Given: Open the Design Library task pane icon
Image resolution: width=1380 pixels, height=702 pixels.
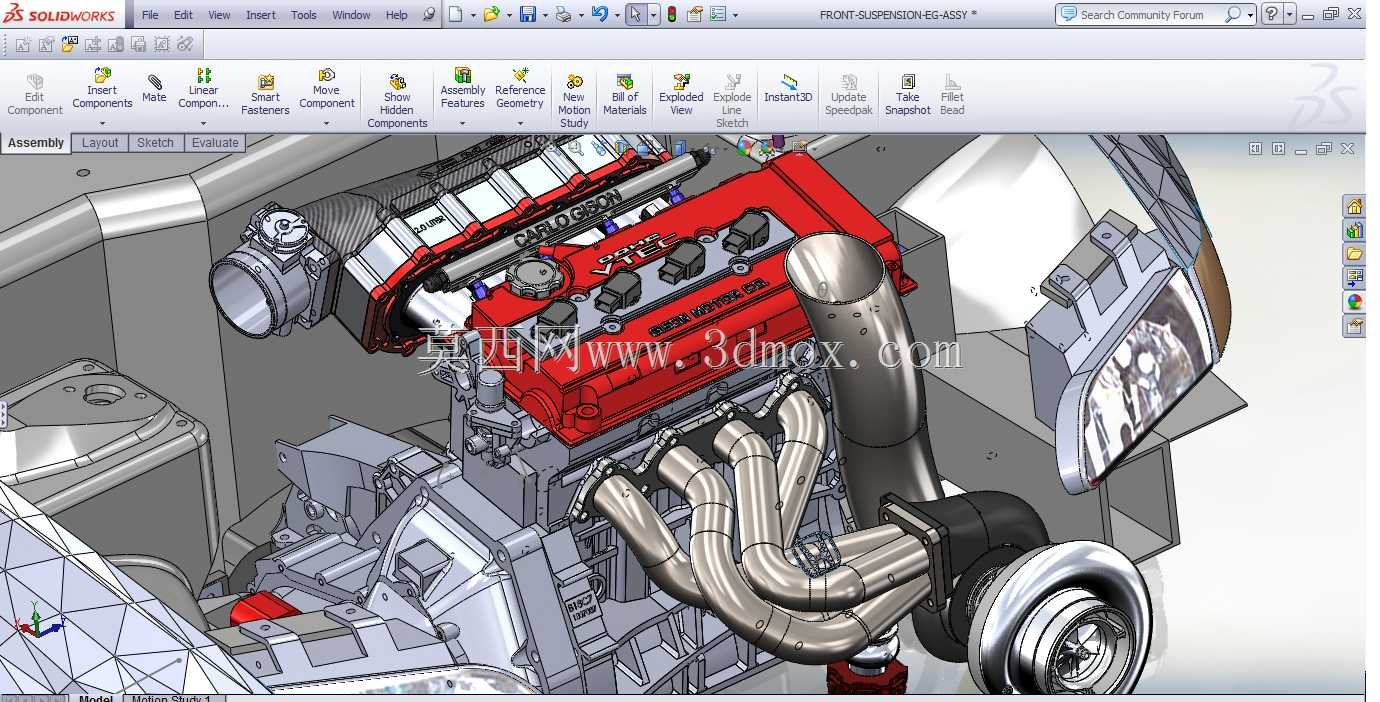Looking at the screenshot, I should (1354, 230).
